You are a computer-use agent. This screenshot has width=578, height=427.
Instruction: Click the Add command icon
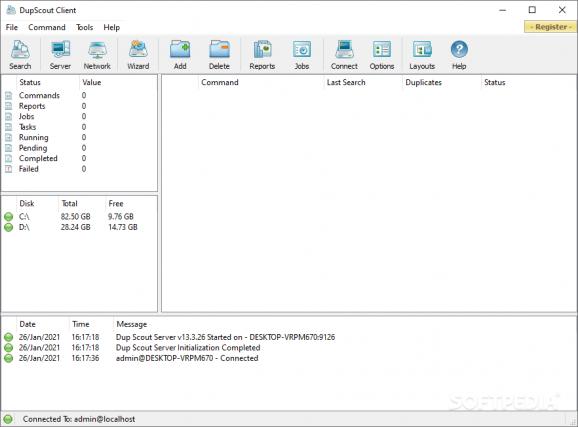tap(180, 55)
